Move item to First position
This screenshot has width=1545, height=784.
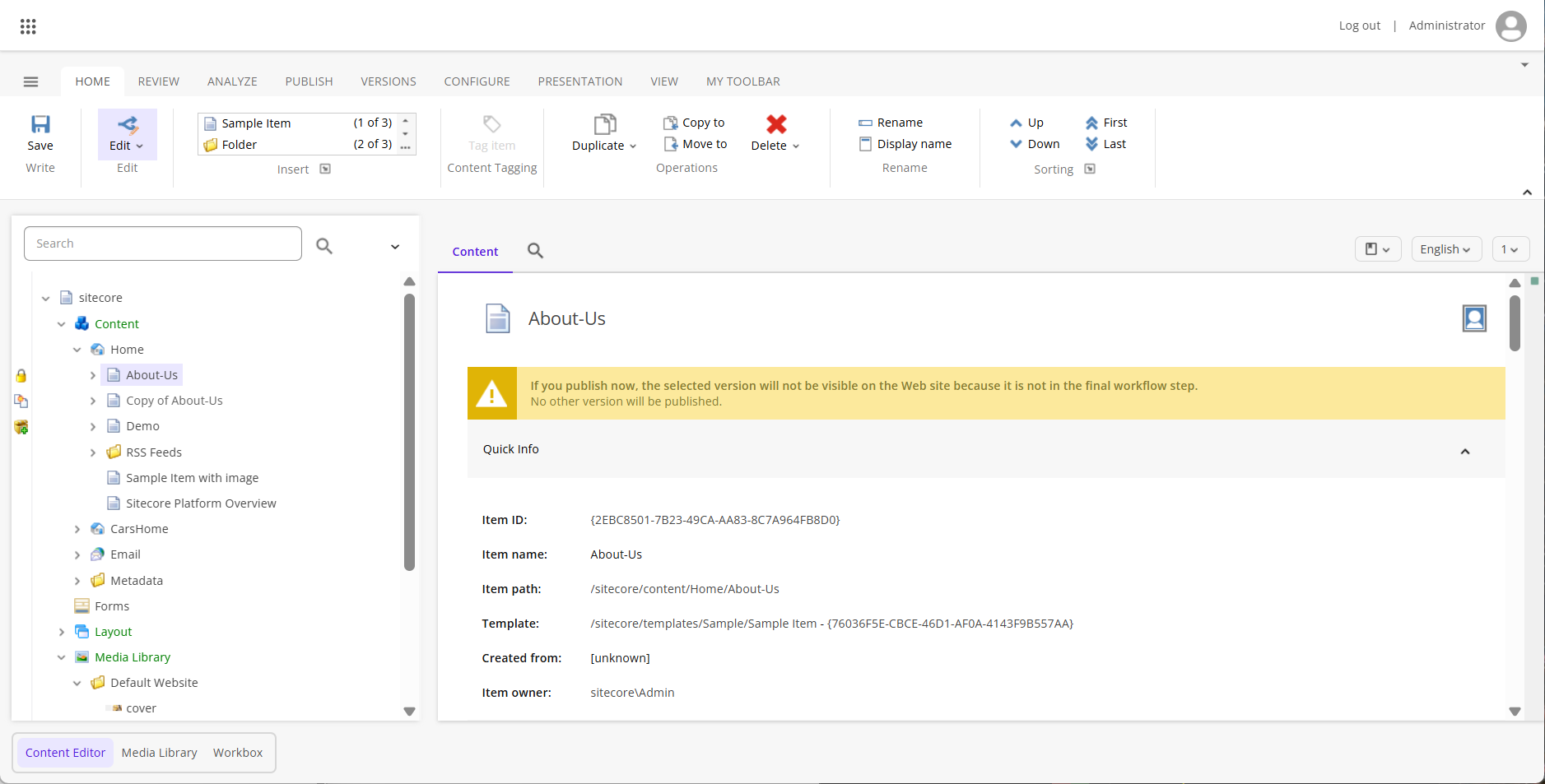click(x=1106, y=123)
